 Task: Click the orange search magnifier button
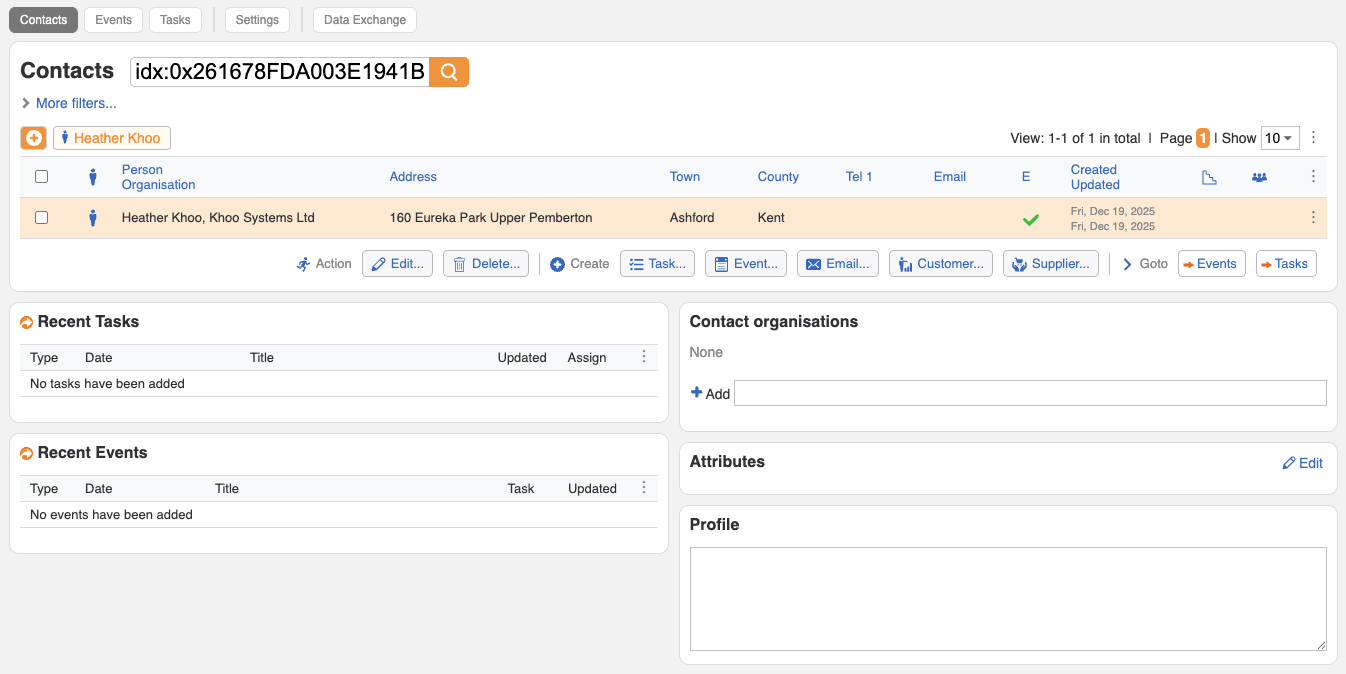coord(449,72)
